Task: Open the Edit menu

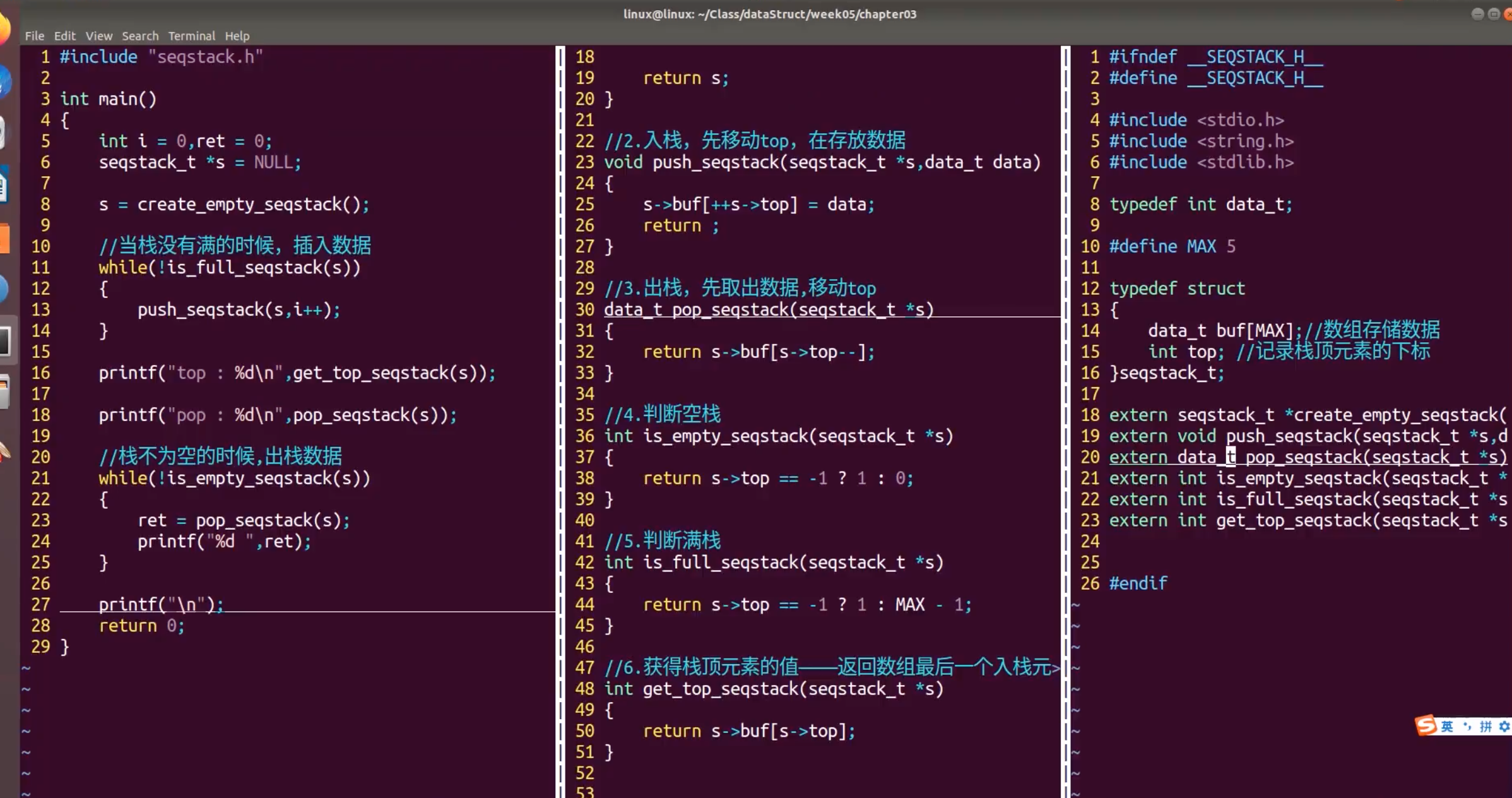Action: pos(64,36)
